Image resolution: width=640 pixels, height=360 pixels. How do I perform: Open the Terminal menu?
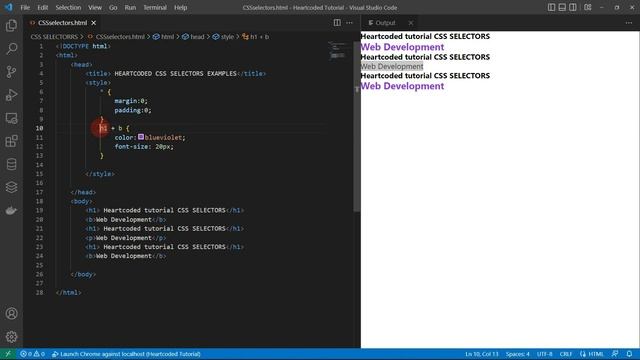click(x=155, y=7)
